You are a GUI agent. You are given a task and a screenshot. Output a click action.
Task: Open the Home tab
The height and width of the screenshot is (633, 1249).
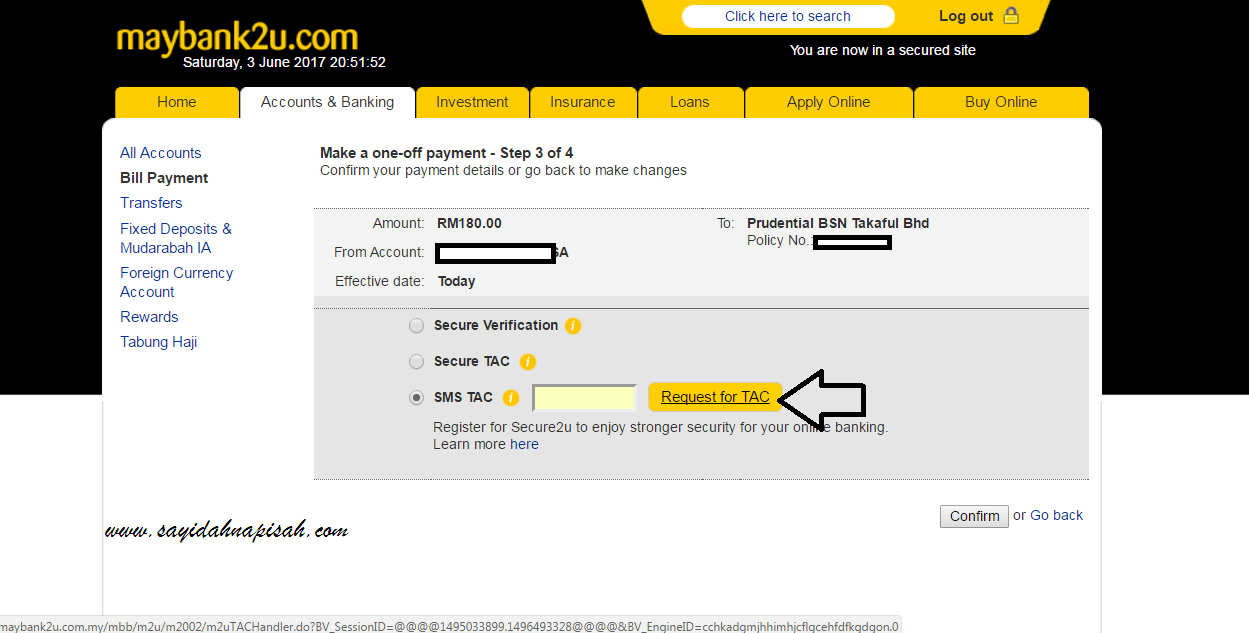click(x=176, y=102)
